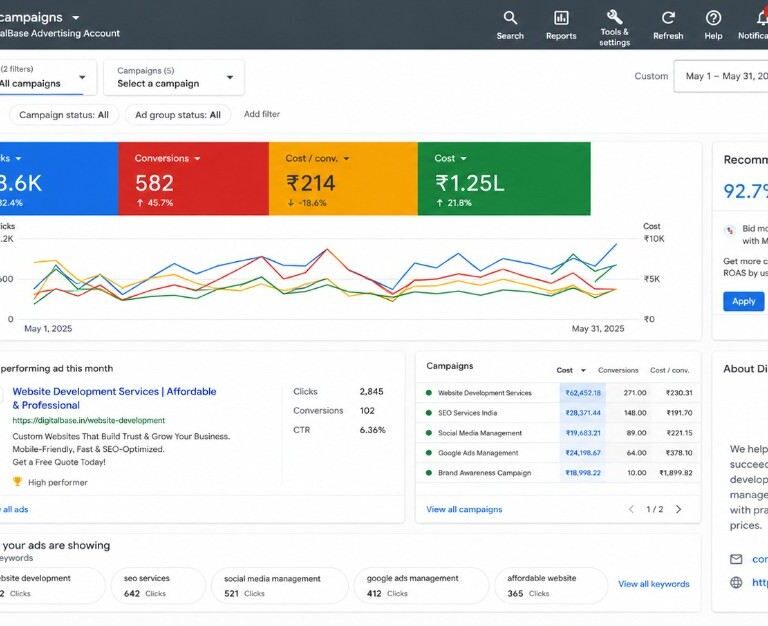Open View all campaigns link
Image resolution: width=768 pixels, height=626 pixels.
pyautogui.click(x=464, y=509)
